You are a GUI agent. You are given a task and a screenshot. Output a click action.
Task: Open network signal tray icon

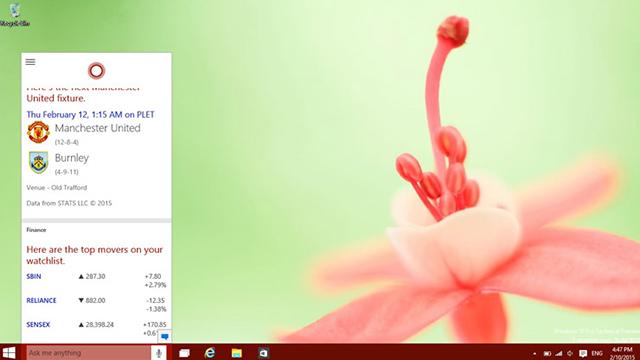coord(558,353)
